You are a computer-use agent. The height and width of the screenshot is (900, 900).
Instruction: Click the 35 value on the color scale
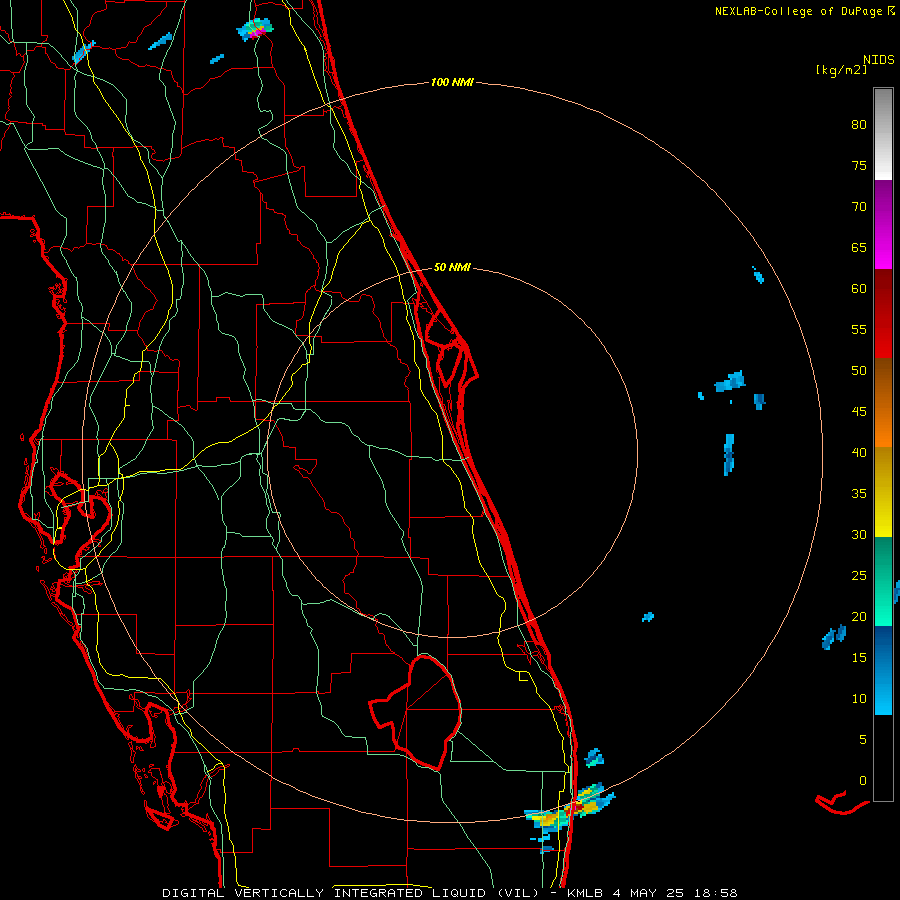[859, 494]
